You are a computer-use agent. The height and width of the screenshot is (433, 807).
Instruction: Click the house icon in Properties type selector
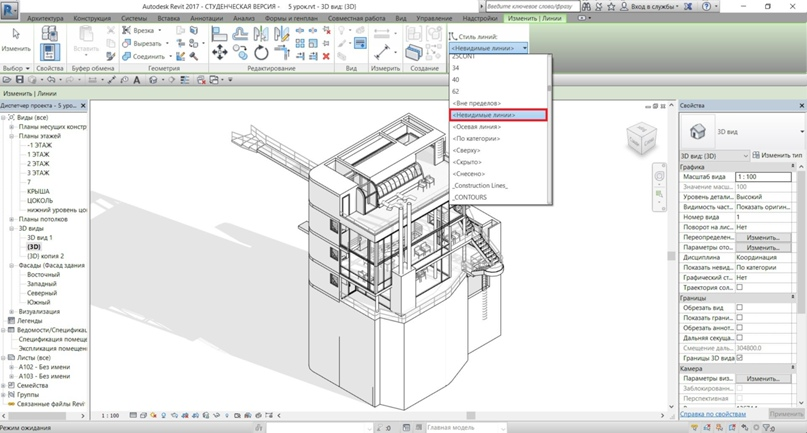(x=697, y=132)
